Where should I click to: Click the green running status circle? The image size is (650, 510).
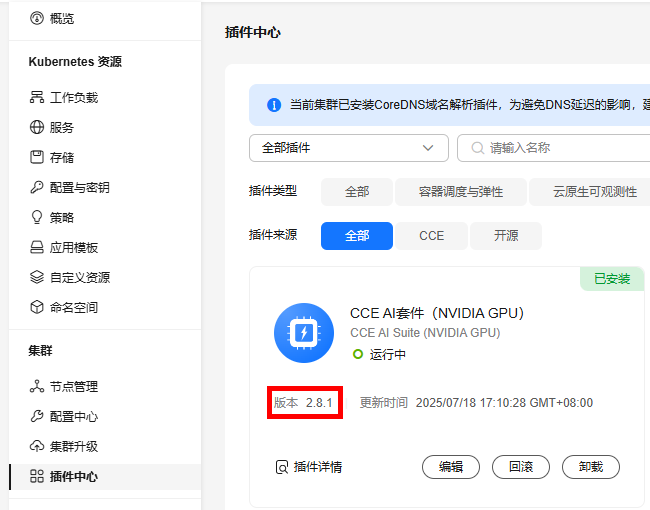click(x=357, y=354)
